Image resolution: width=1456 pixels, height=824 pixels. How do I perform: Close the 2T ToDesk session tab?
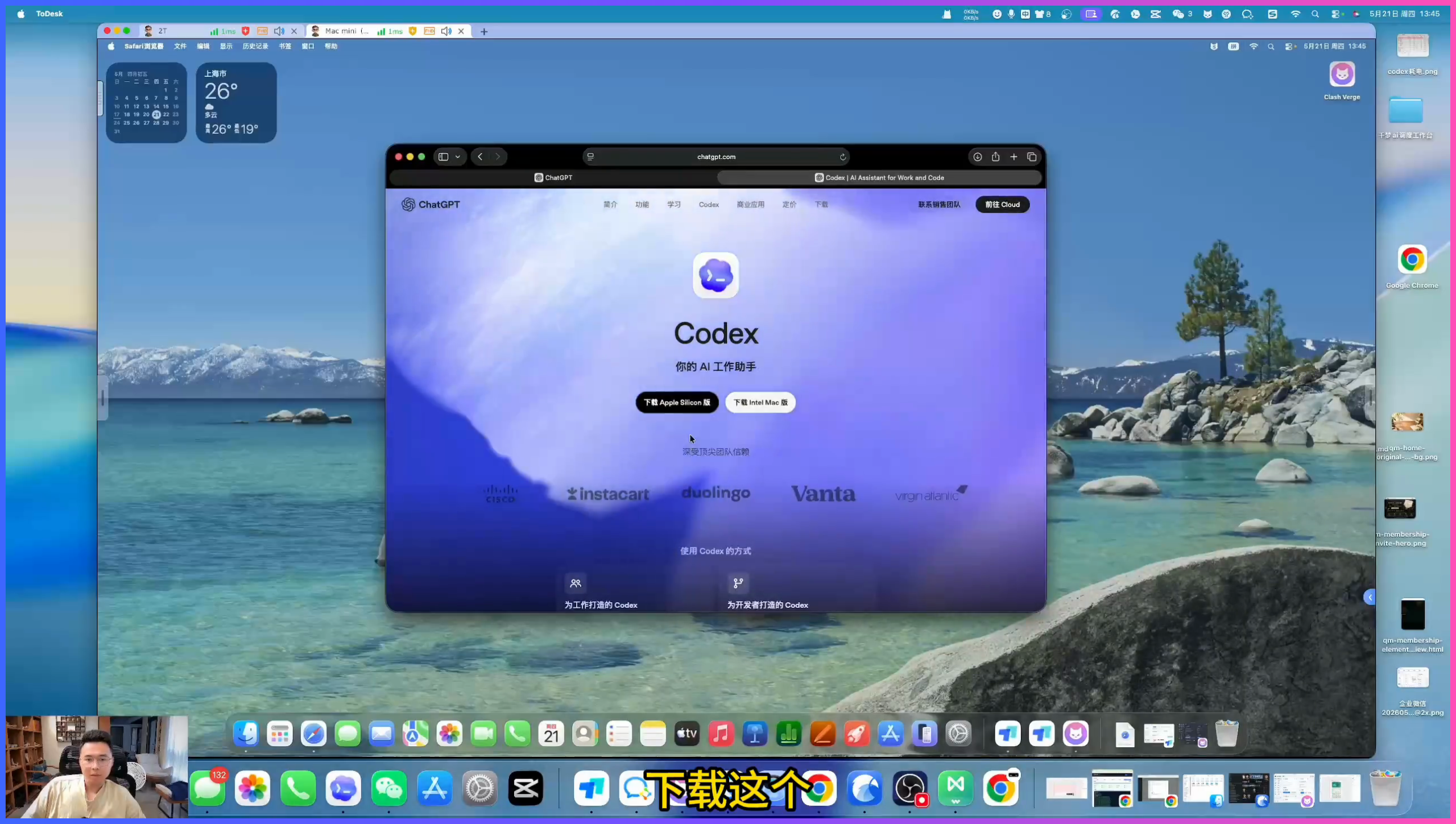pos(294,31)
